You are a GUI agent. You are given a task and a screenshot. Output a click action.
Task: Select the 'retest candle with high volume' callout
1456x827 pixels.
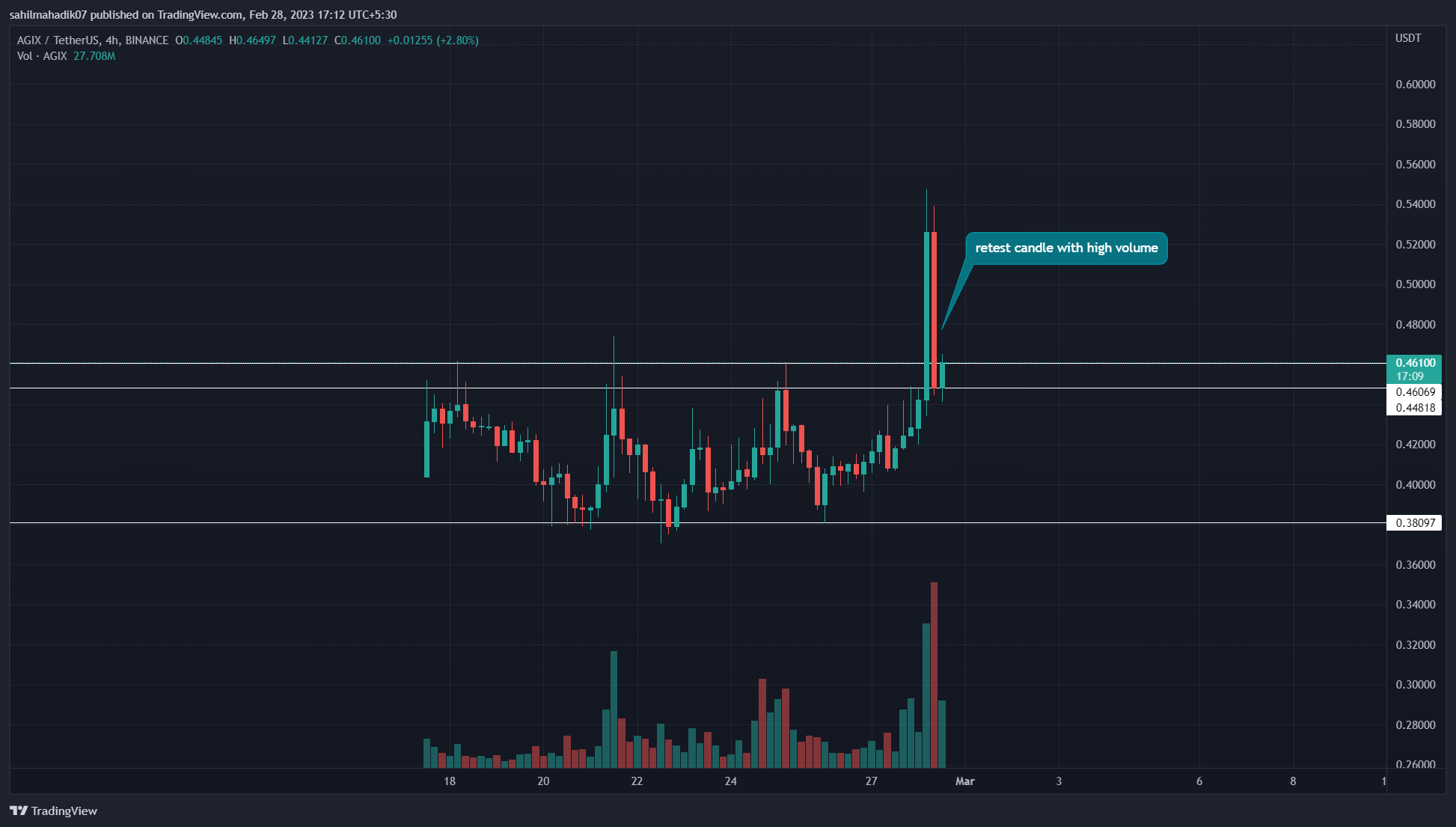click(x=1066, y=248)
